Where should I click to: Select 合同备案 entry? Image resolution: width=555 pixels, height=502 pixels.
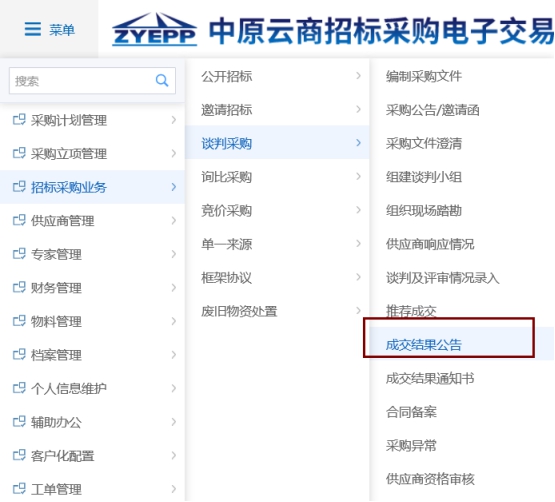point(411,412)
